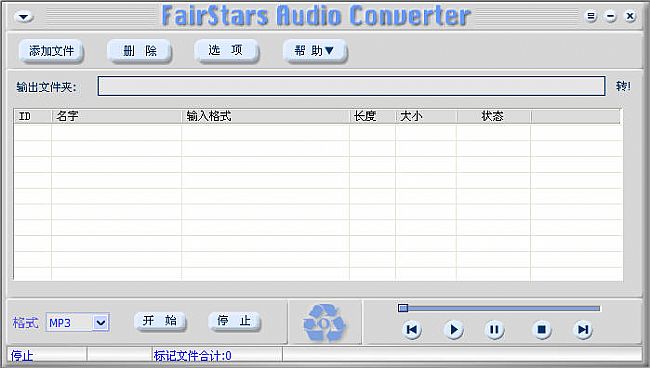The height and width of the screenshot is (368, 650).
Task: Skip to the next track
Action: (583, 329)
